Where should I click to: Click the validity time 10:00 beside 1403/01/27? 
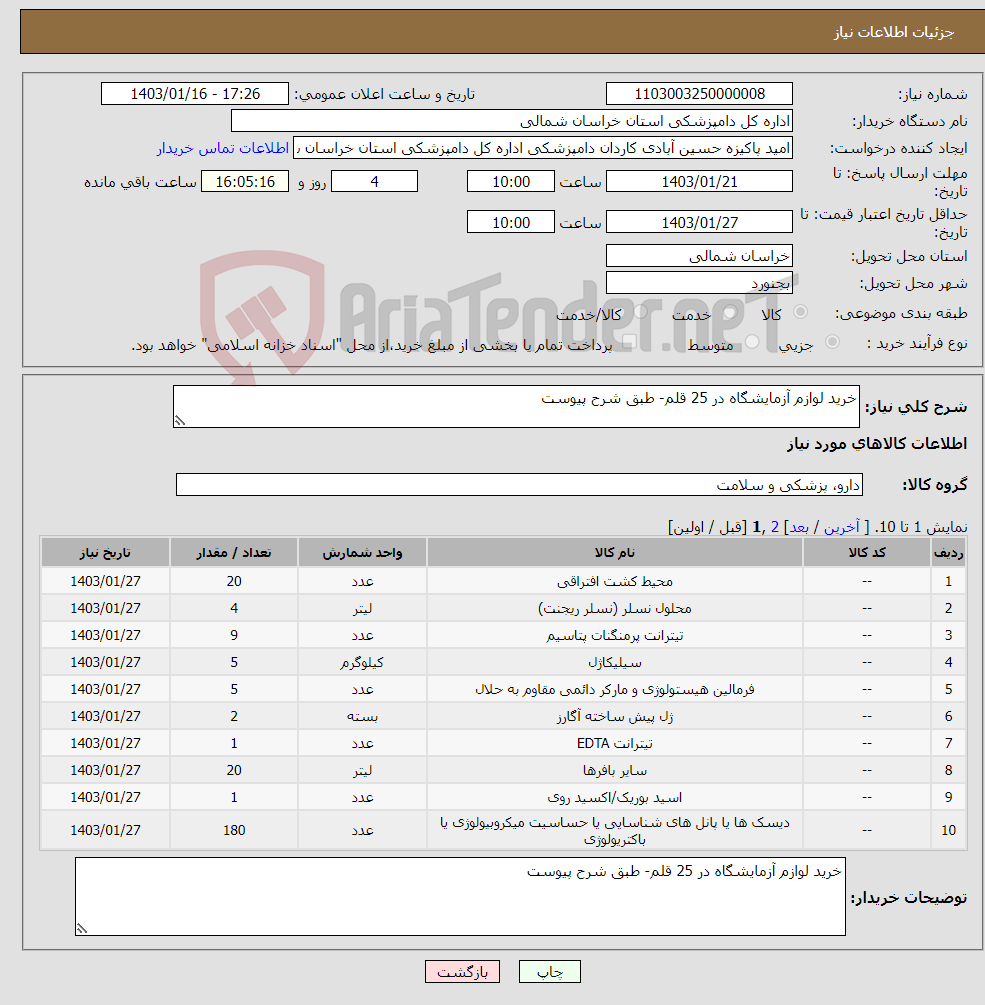(511, 222)
